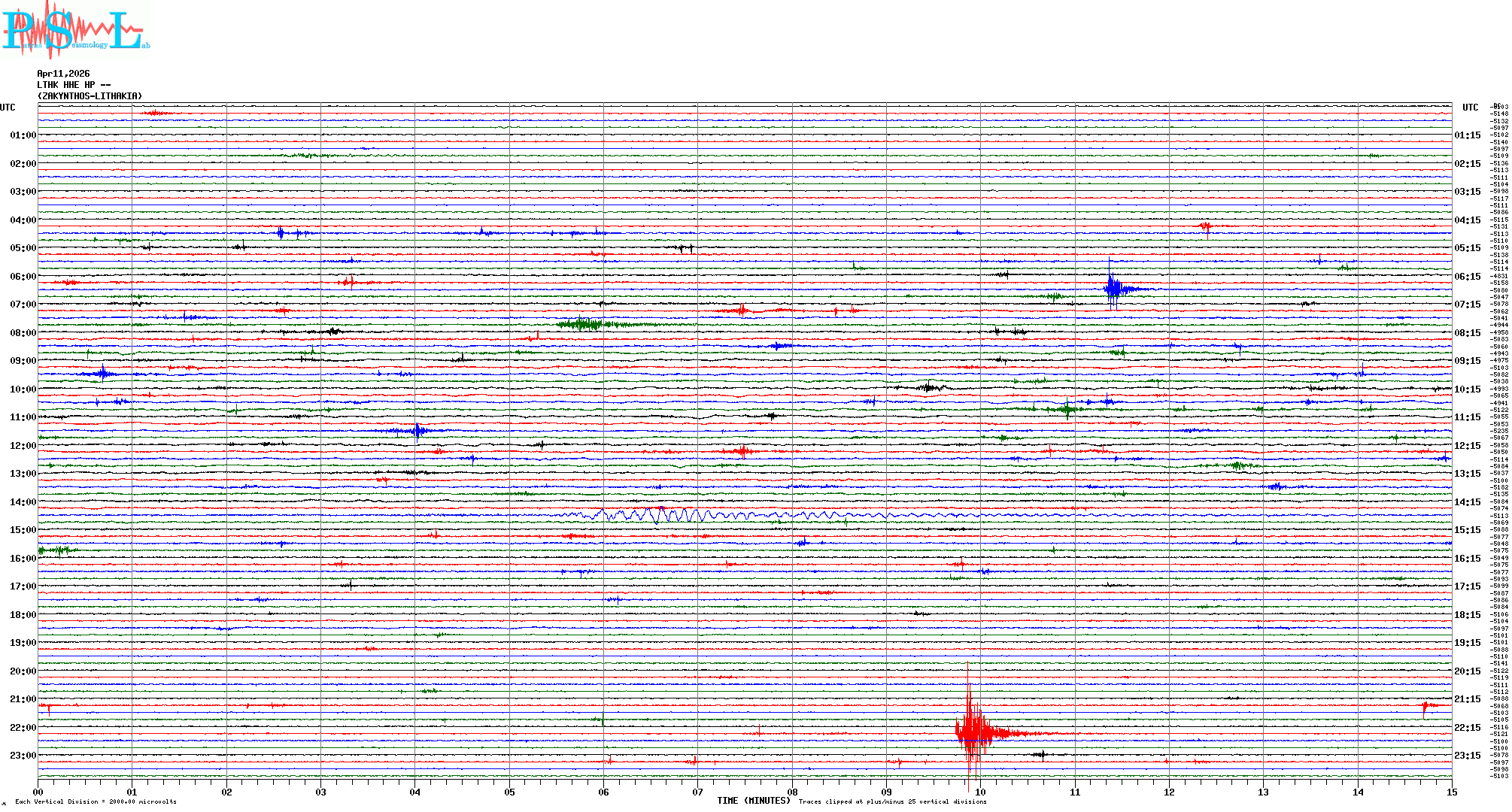Click the 15 minute tick on the bottom axis
The width and height of the screenshot is (1512, 812).
point(1451,792)
